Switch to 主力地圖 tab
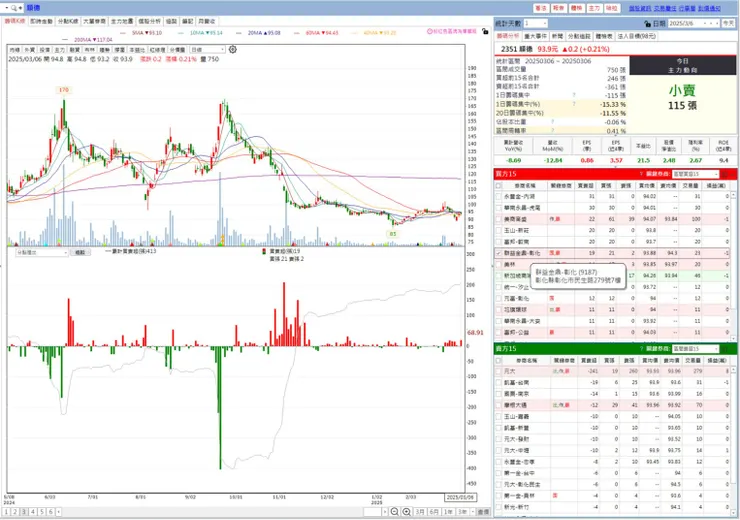This screenshot has height=520, width=740. pyautogui.click(x=122, y=21)
